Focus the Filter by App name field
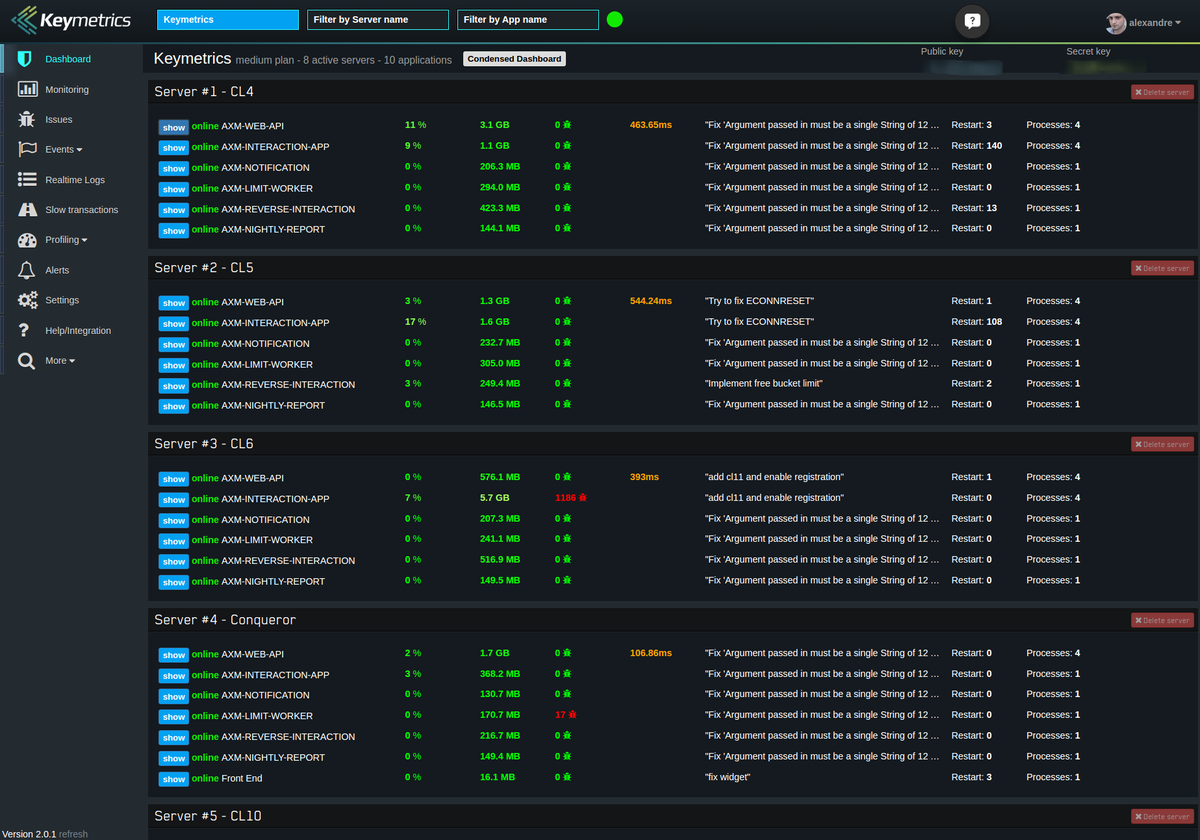 [528, 20]
